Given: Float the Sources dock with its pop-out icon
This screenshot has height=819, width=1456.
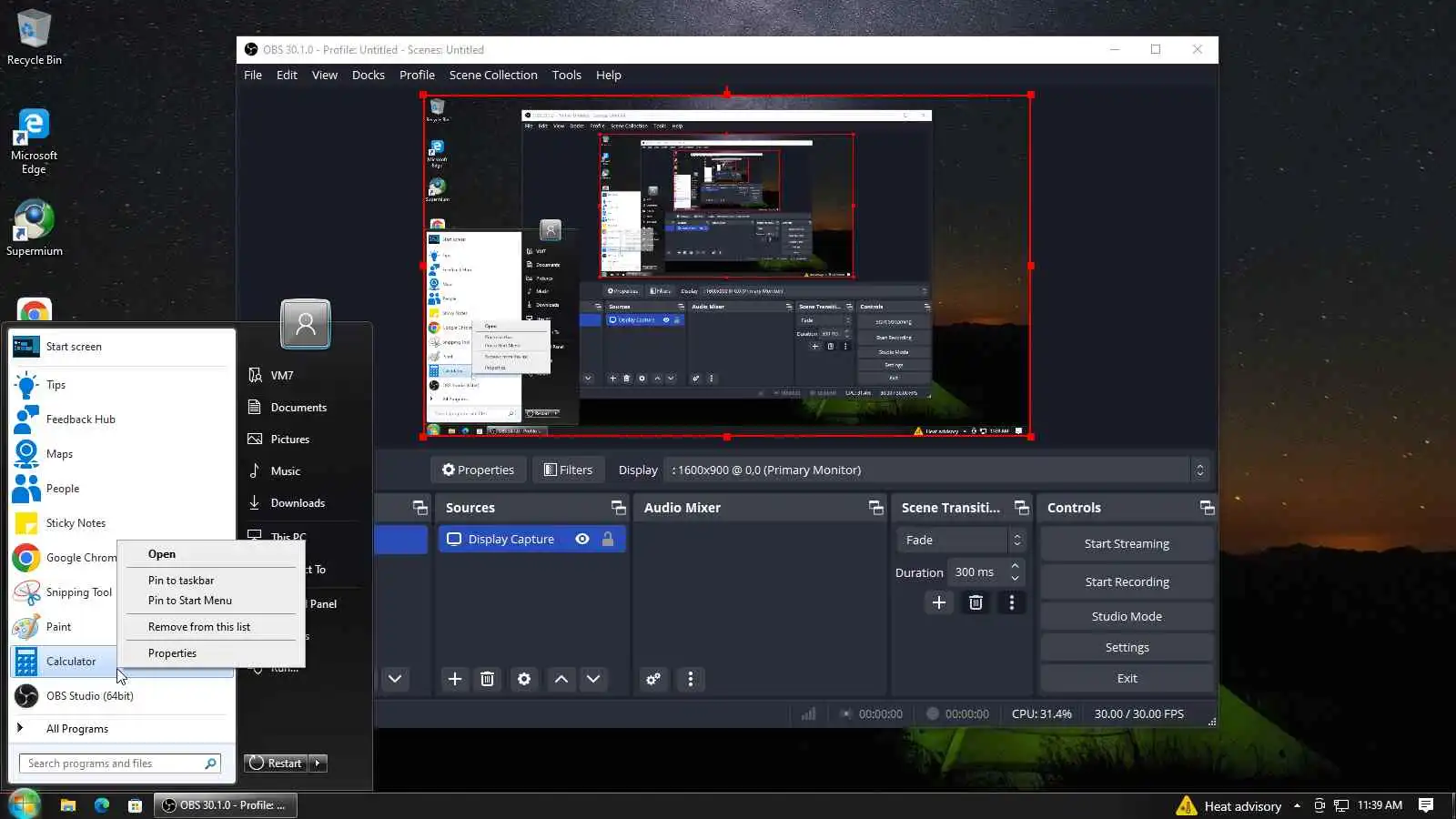Looking at the screenshot, I should pyautogui.click(x=619, y=508).
